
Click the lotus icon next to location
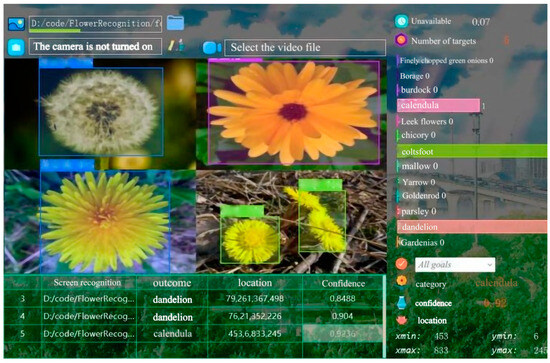tap(402, 320)
